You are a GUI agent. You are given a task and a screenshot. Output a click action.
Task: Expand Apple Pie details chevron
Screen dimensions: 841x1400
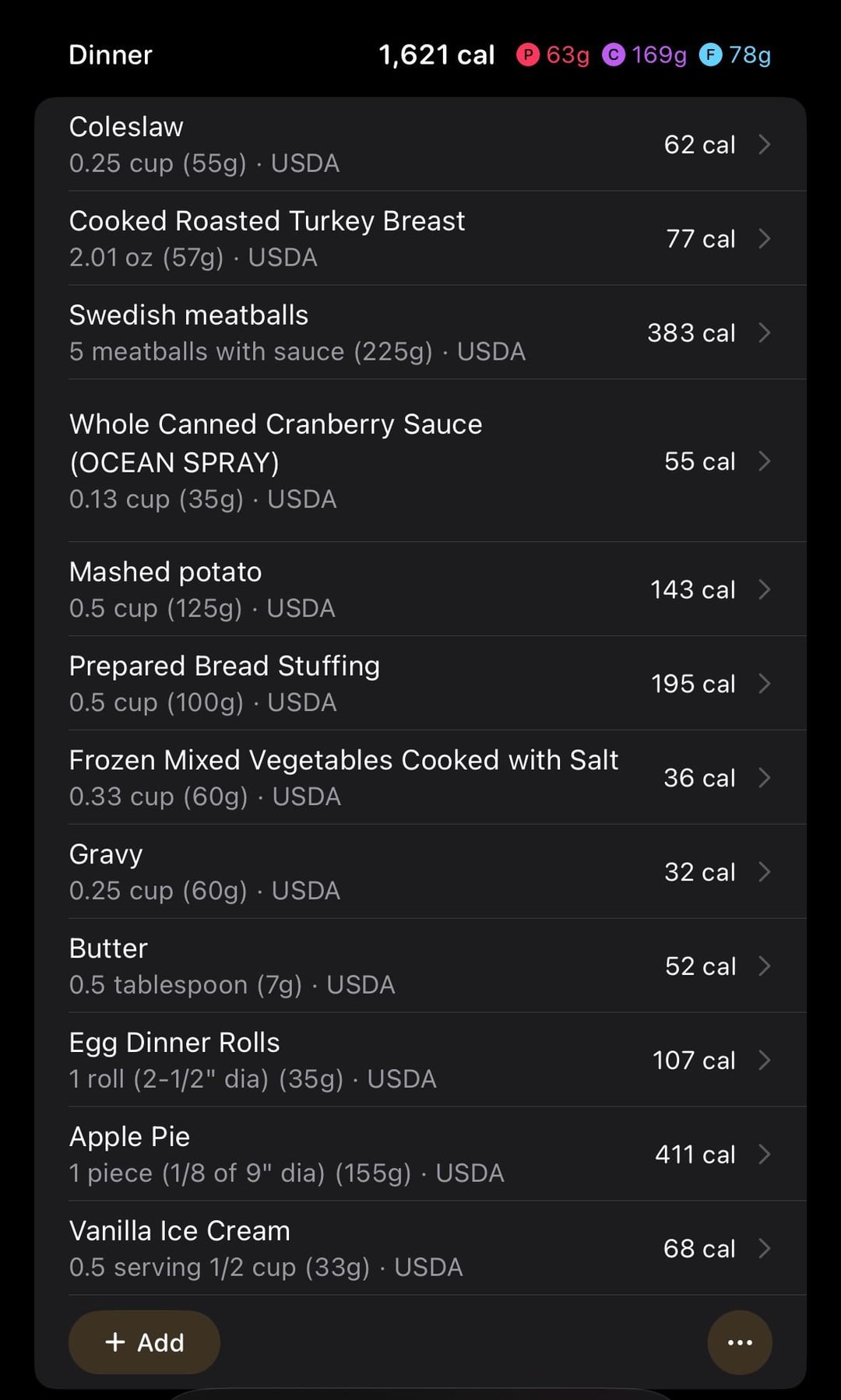[x=765, y=1154]
